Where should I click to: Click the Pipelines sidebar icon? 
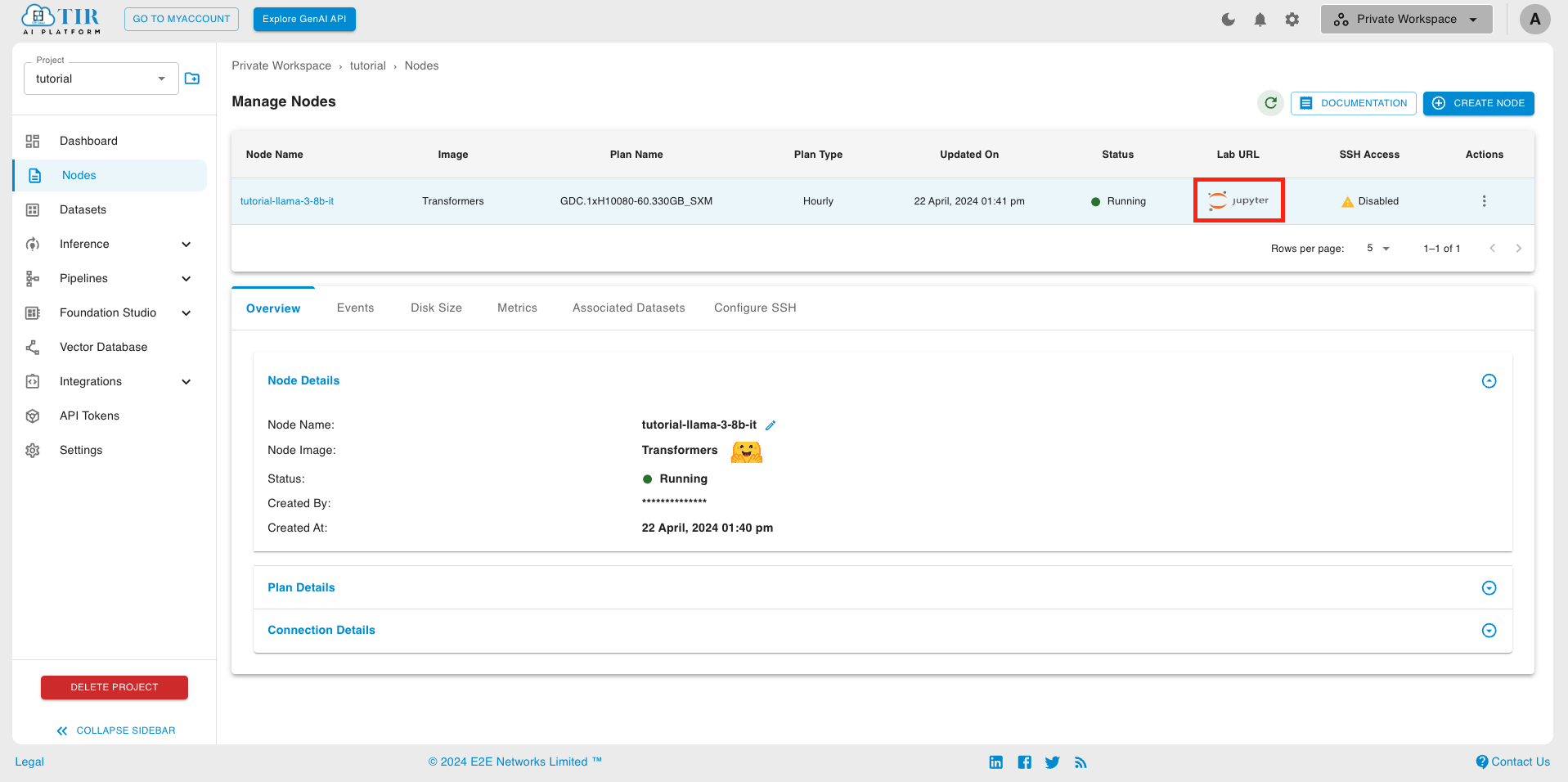[x=33, y=278]
